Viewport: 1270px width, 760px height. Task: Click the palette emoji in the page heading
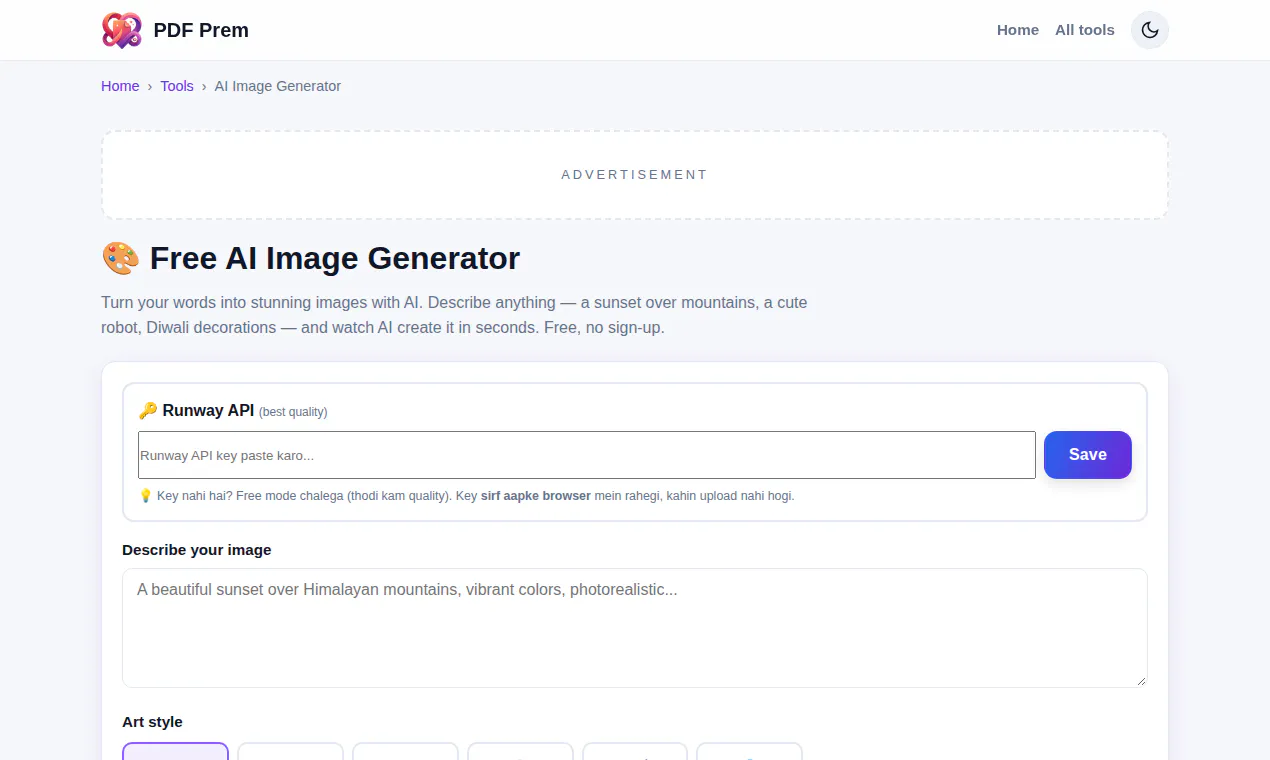point(121,258)
